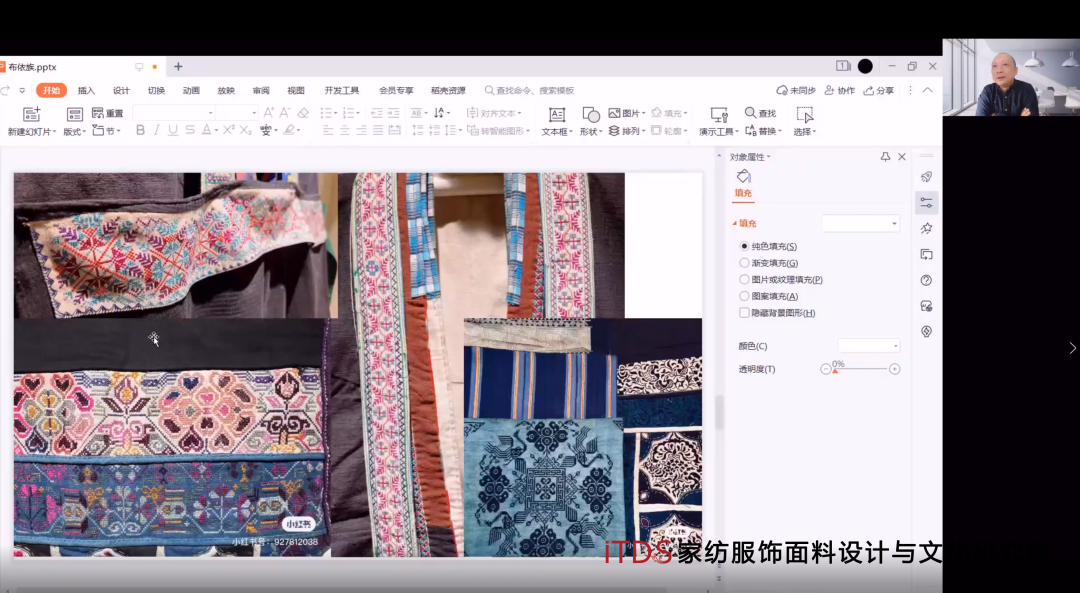Click the New Slide (新建幻灯片) icon
1080x593 pixels.
[31, 114]
